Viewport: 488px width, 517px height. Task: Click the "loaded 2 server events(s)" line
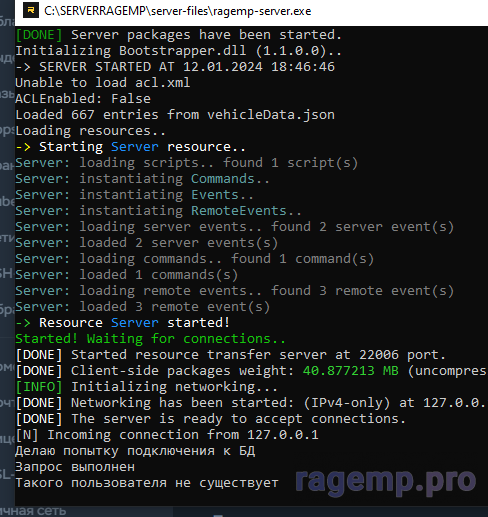pos(146,243)
